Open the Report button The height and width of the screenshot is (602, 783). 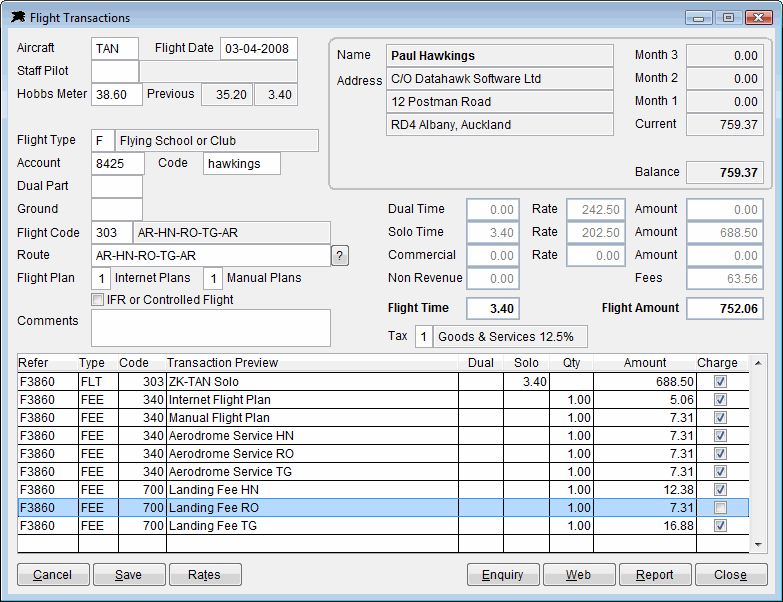pyautogui.click(x=655, y=575)
